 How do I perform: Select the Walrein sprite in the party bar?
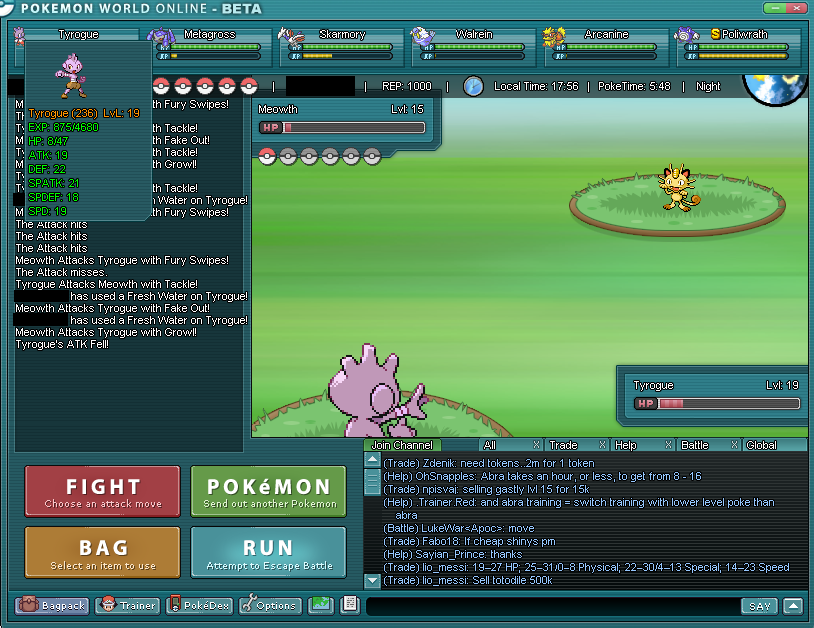tap(422, 36)
